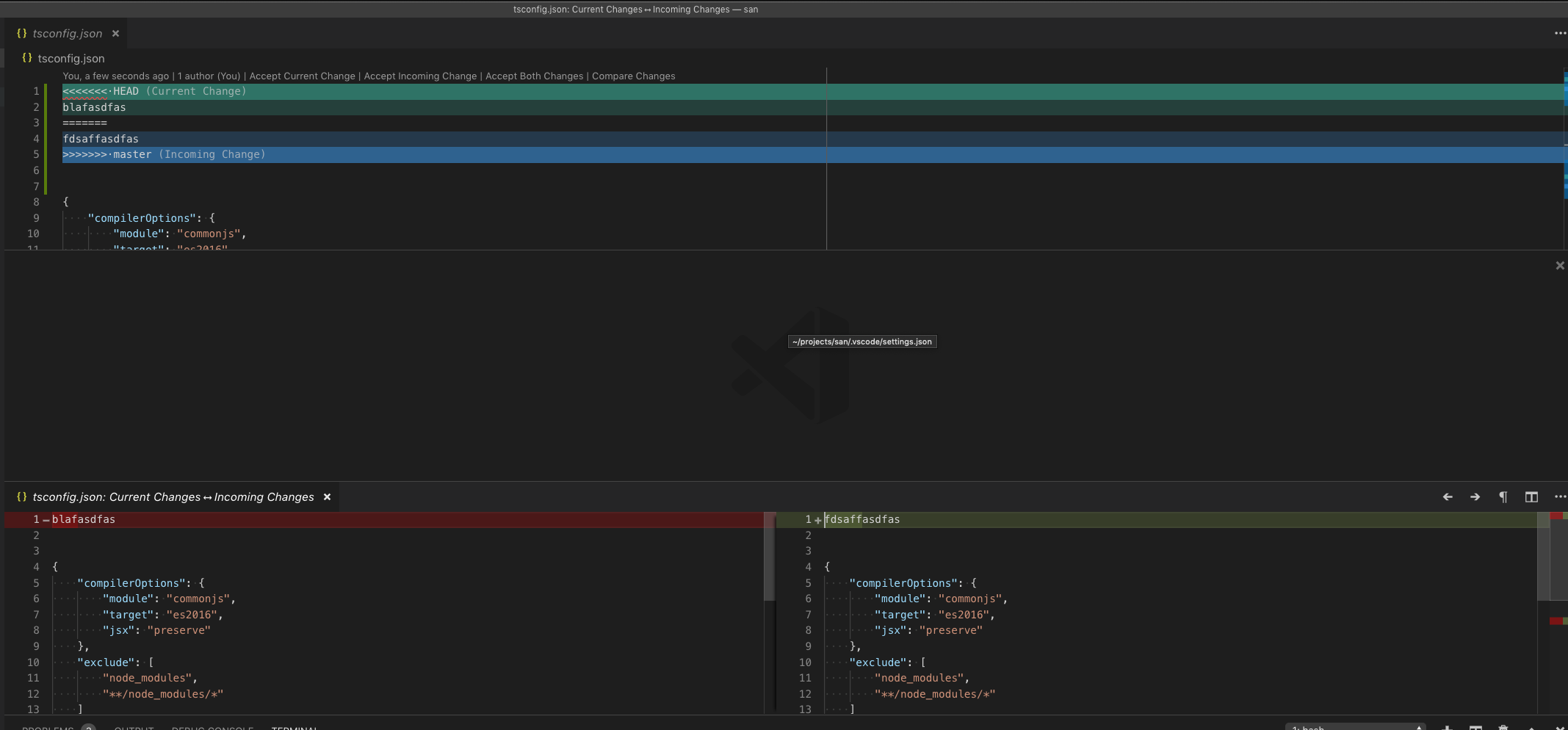
Task: Close the diff editor tab
Action: tap(327, 497)
